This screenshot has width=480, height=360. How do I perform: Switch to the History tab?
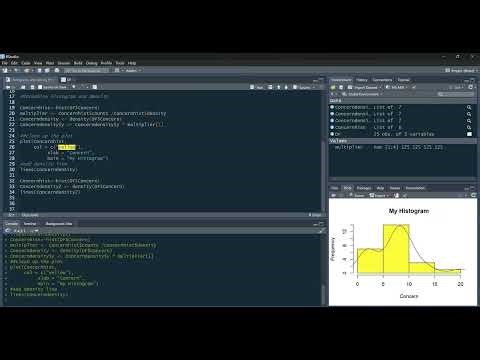[x=362, y=80]
